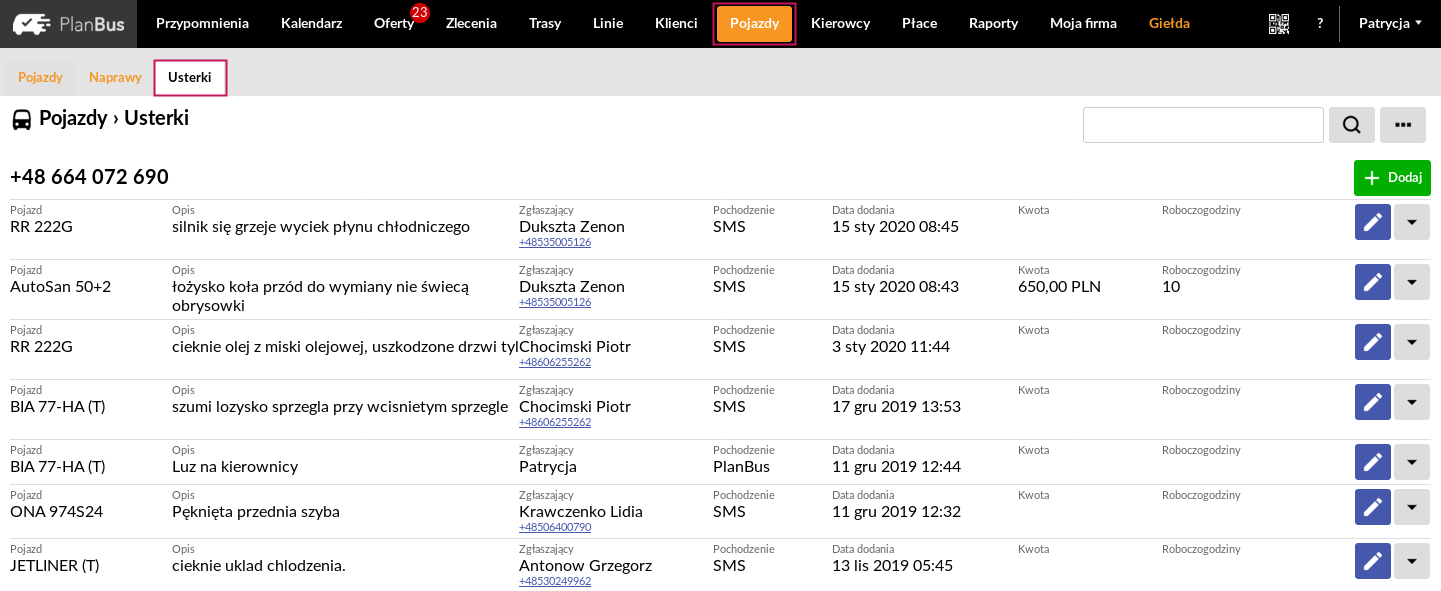Click date '13 lis 2019 05:45'

pos(892,566)
